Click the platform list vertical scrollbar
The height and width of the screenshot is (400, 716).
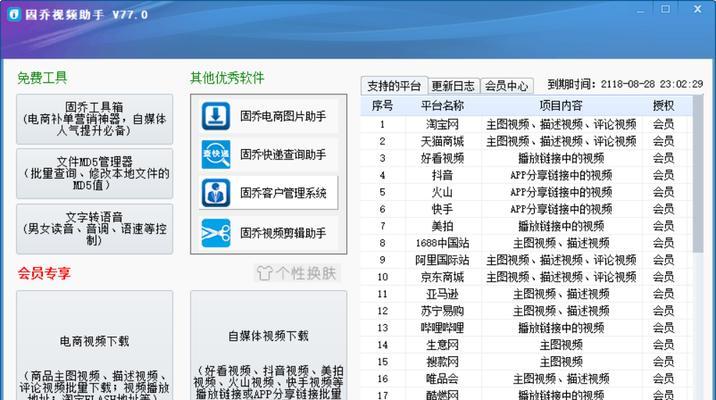[x=698, y=174]
